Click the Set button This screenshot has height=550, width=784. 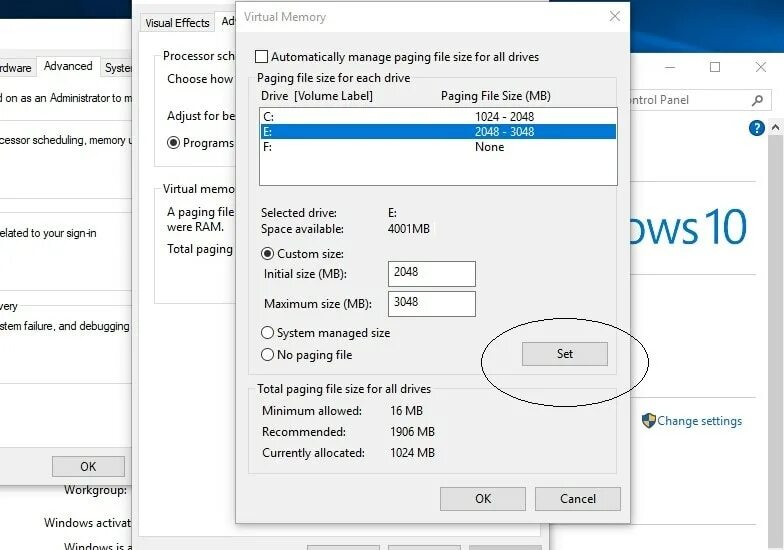coord(564,354)
